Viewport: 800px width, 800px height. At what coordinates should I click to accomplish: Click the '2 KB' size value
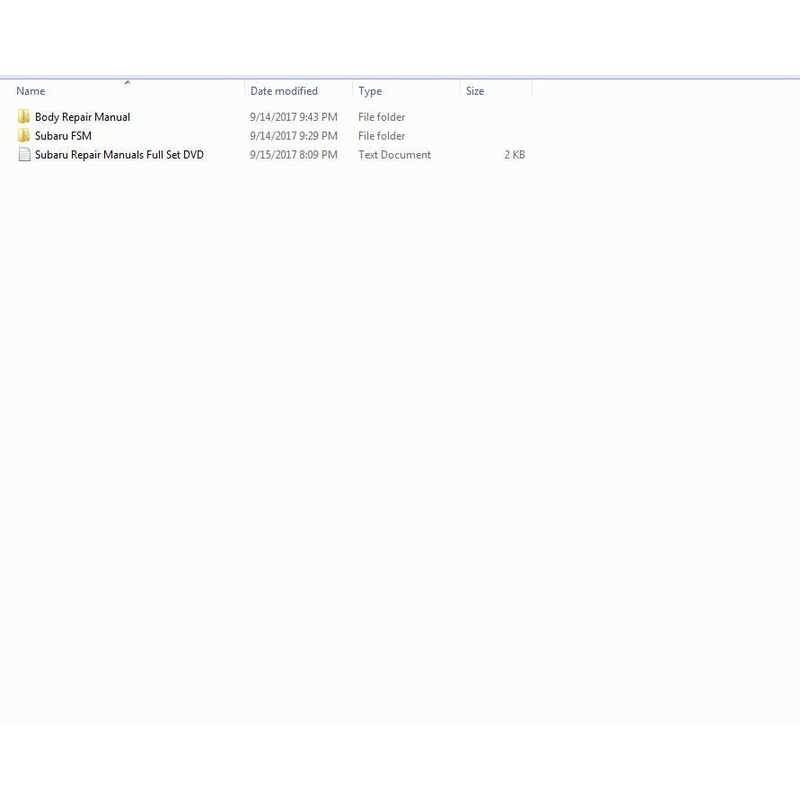514,155
